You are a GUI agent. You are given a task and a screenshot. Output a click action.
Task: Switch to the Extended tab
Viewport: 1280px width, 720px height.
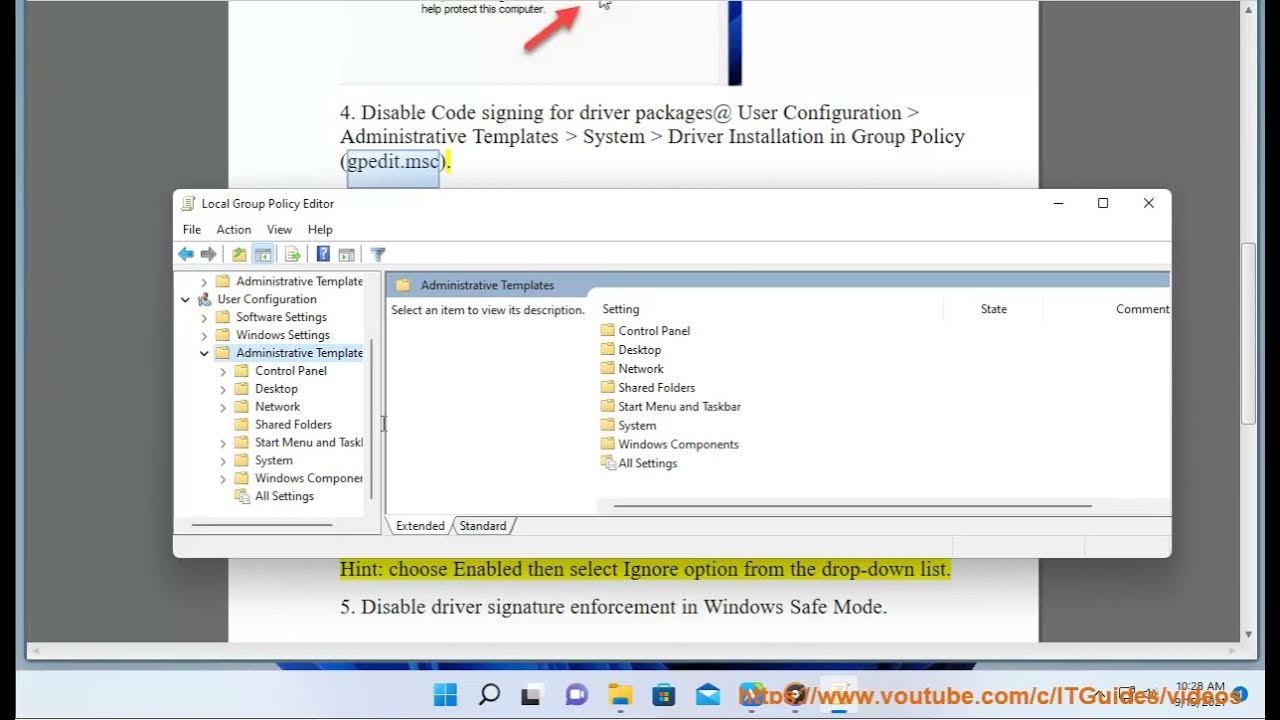420,526
